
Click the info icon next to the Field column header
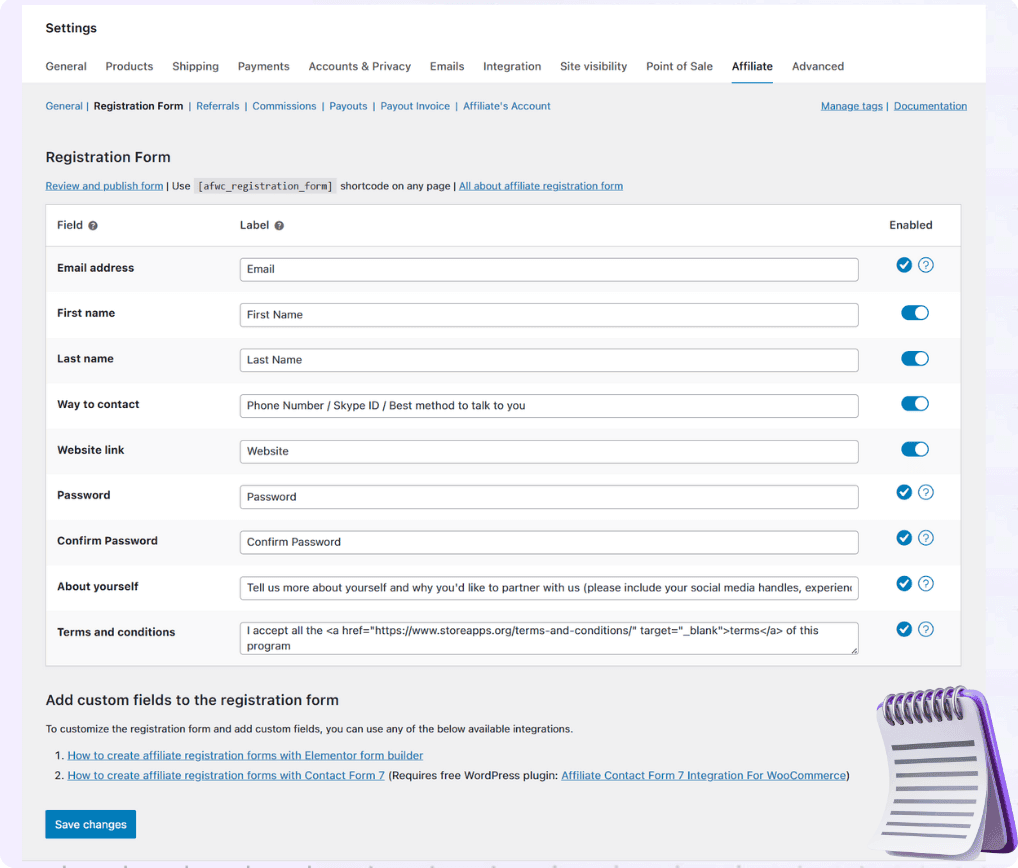click(x=92, y=225)
